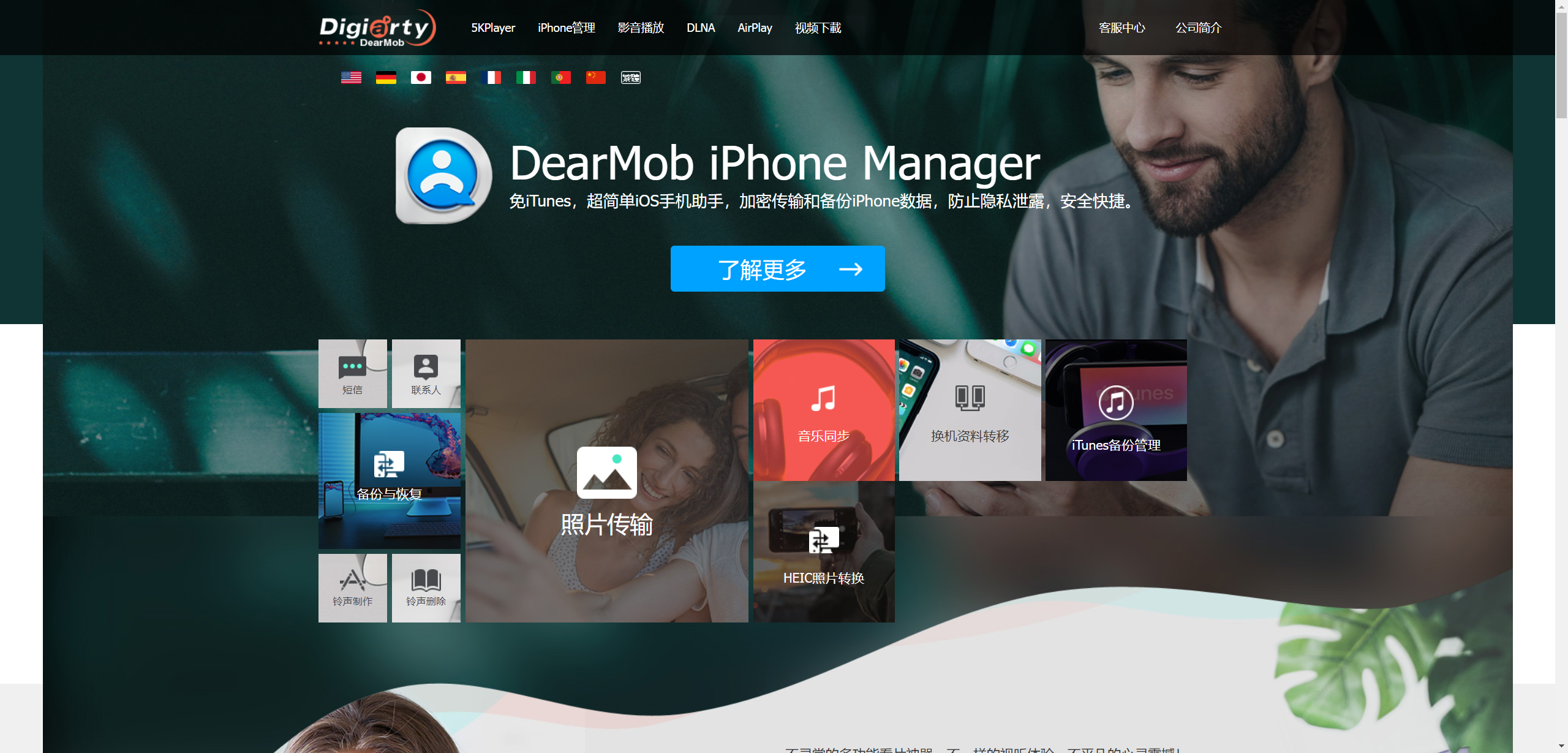
Task: Open the 照片传输 photo transfer thumbnail
Action: [x=606, y=481]
